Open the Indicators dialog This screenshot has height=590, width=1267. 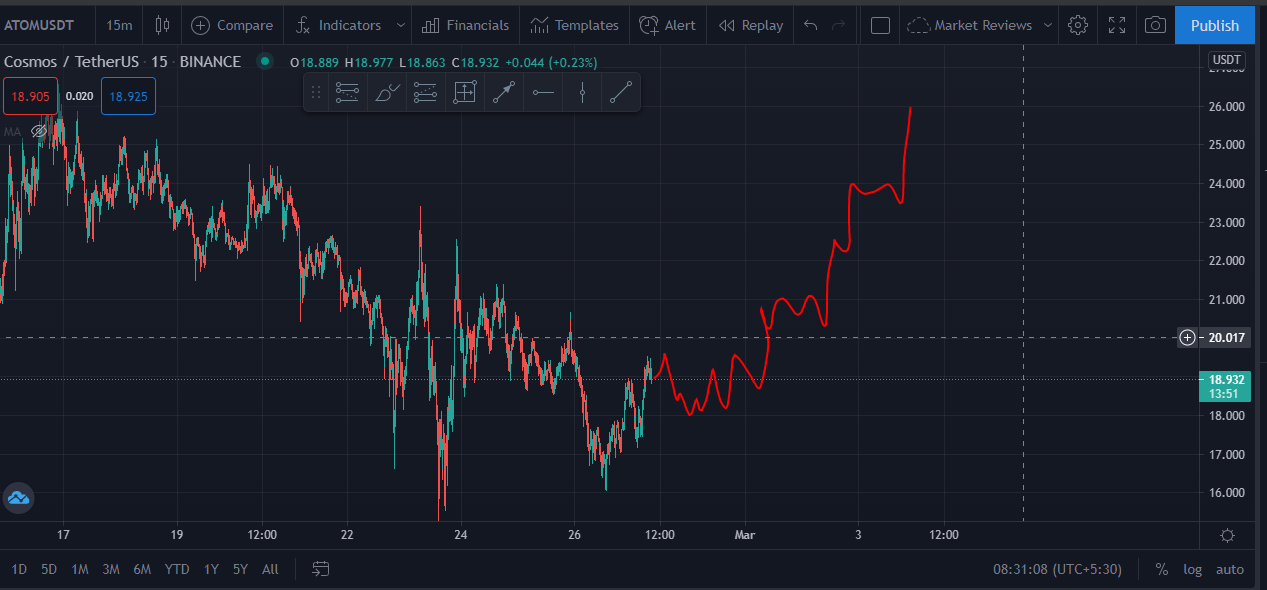[x=339, y=25]
